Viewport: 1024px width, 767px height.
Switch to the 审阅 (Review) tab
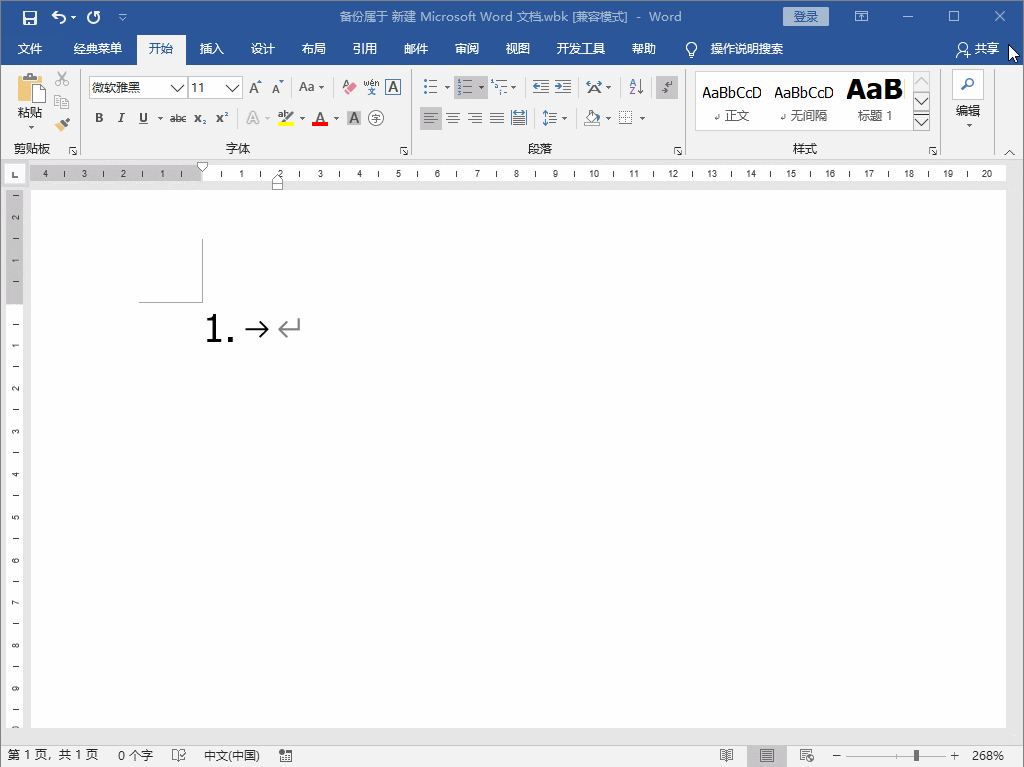point(467,49)
